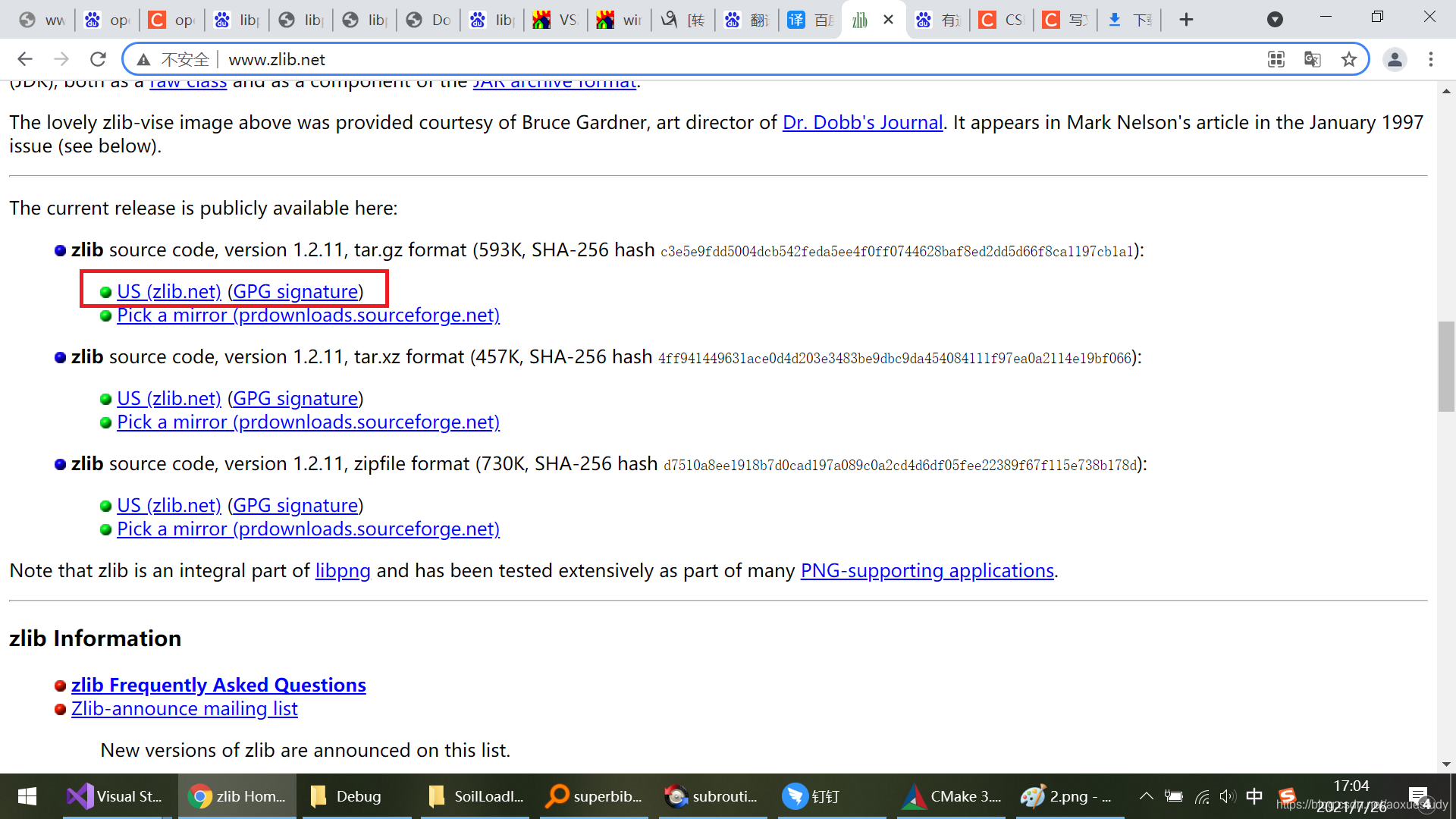Click the not-secure warning icon
Image resolution: width=1456 pixels, height=819 pixels.
click(143, 59)
